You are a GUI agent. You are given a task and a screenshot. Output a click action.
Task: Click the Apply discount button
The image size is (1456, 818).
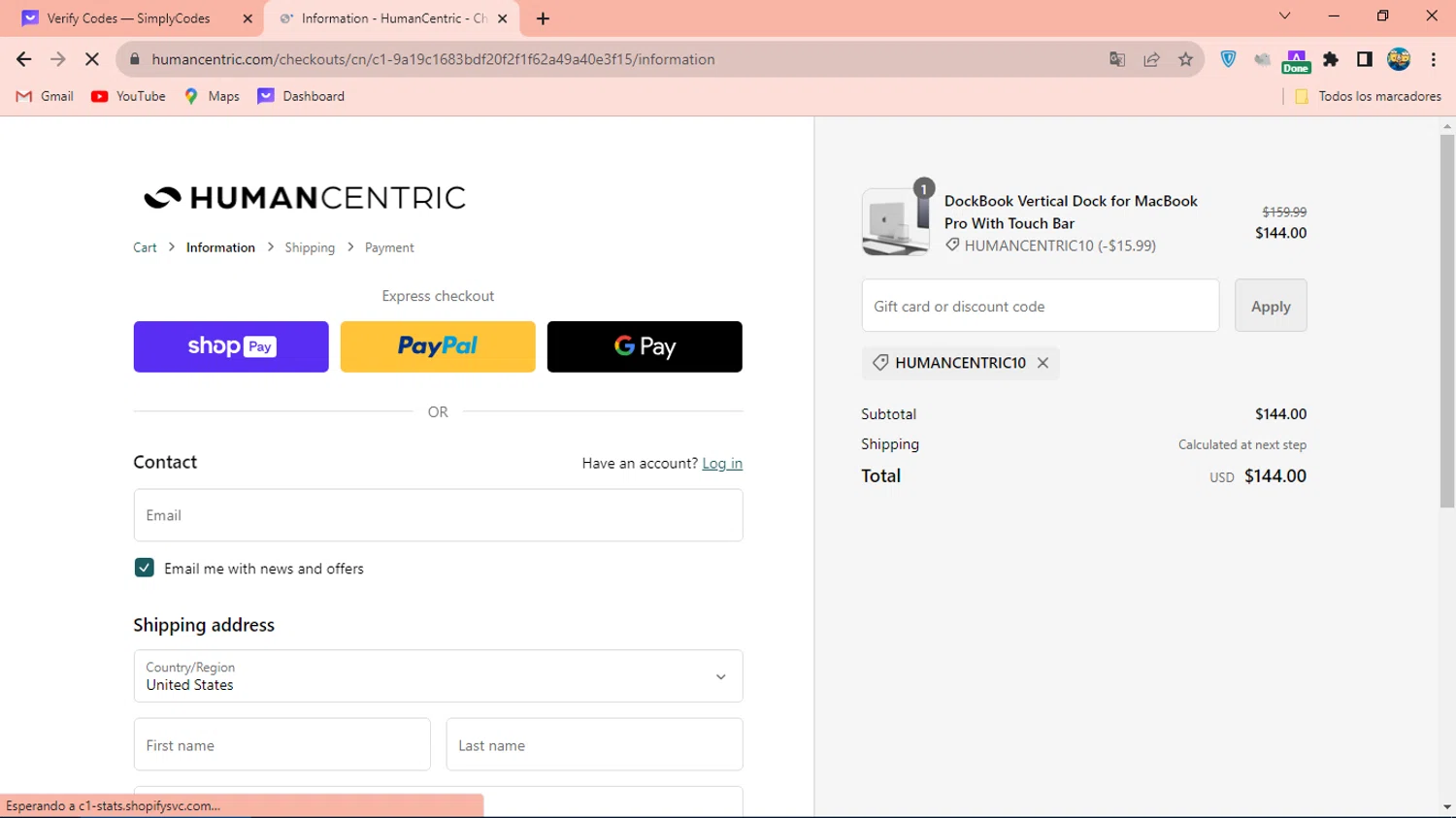(x=1271, y=306)
